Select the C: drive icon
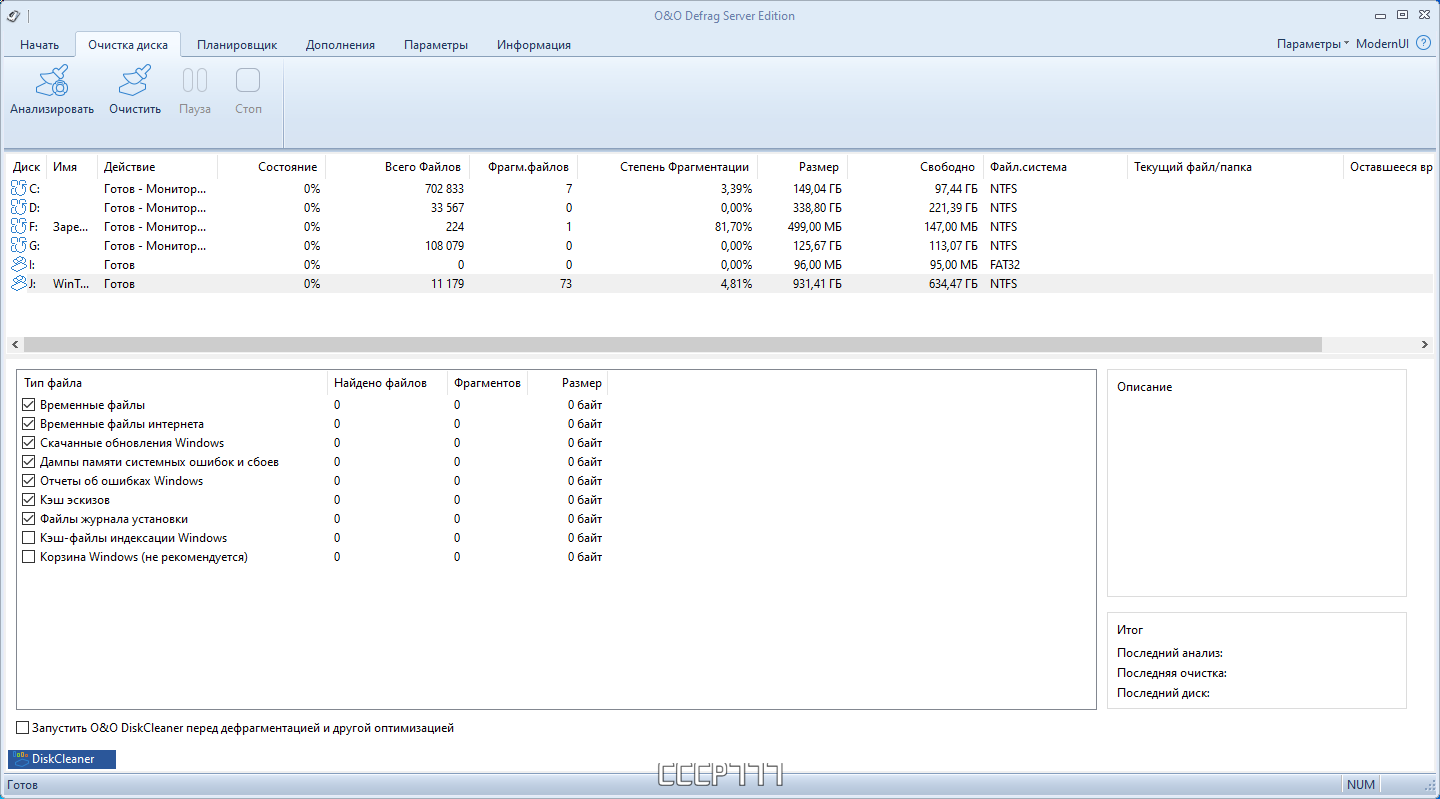The image size is (1440, 799). (x=19, y=189)
